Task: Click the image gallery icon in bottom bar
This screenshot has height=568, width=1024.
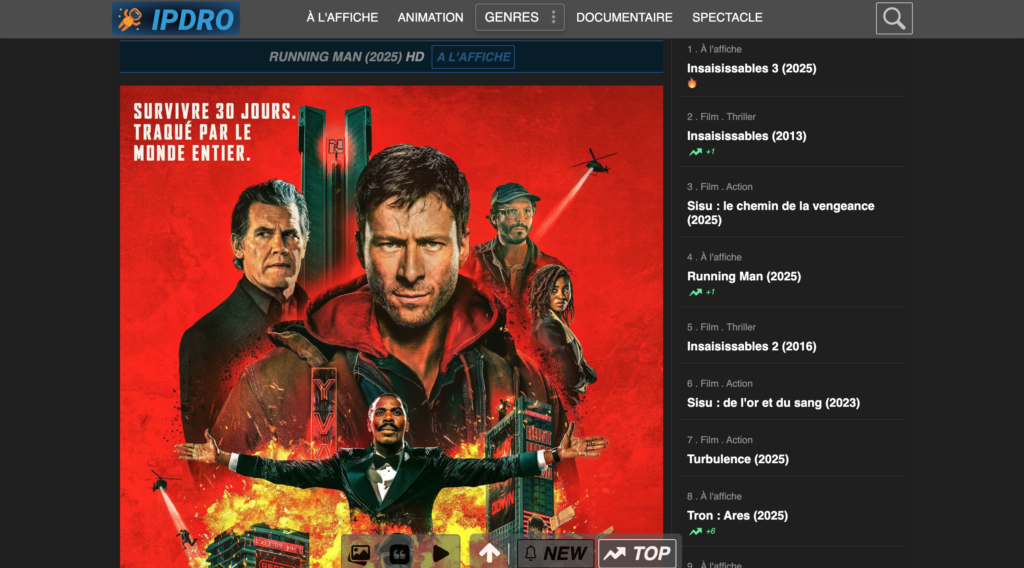Action: tap(360, 553)
